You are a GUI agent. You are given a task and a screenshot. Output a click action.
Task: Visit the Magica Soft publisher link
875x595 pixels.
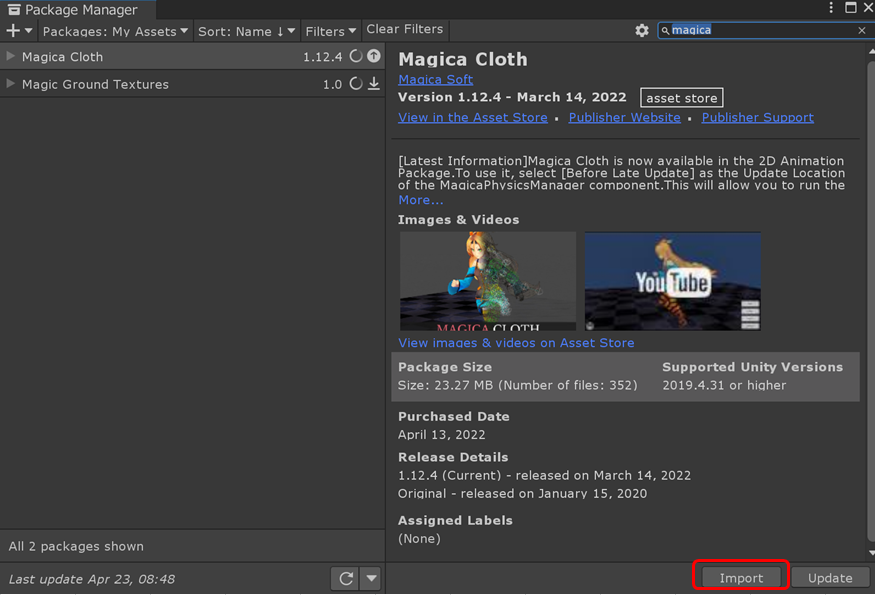coord(435,79)
